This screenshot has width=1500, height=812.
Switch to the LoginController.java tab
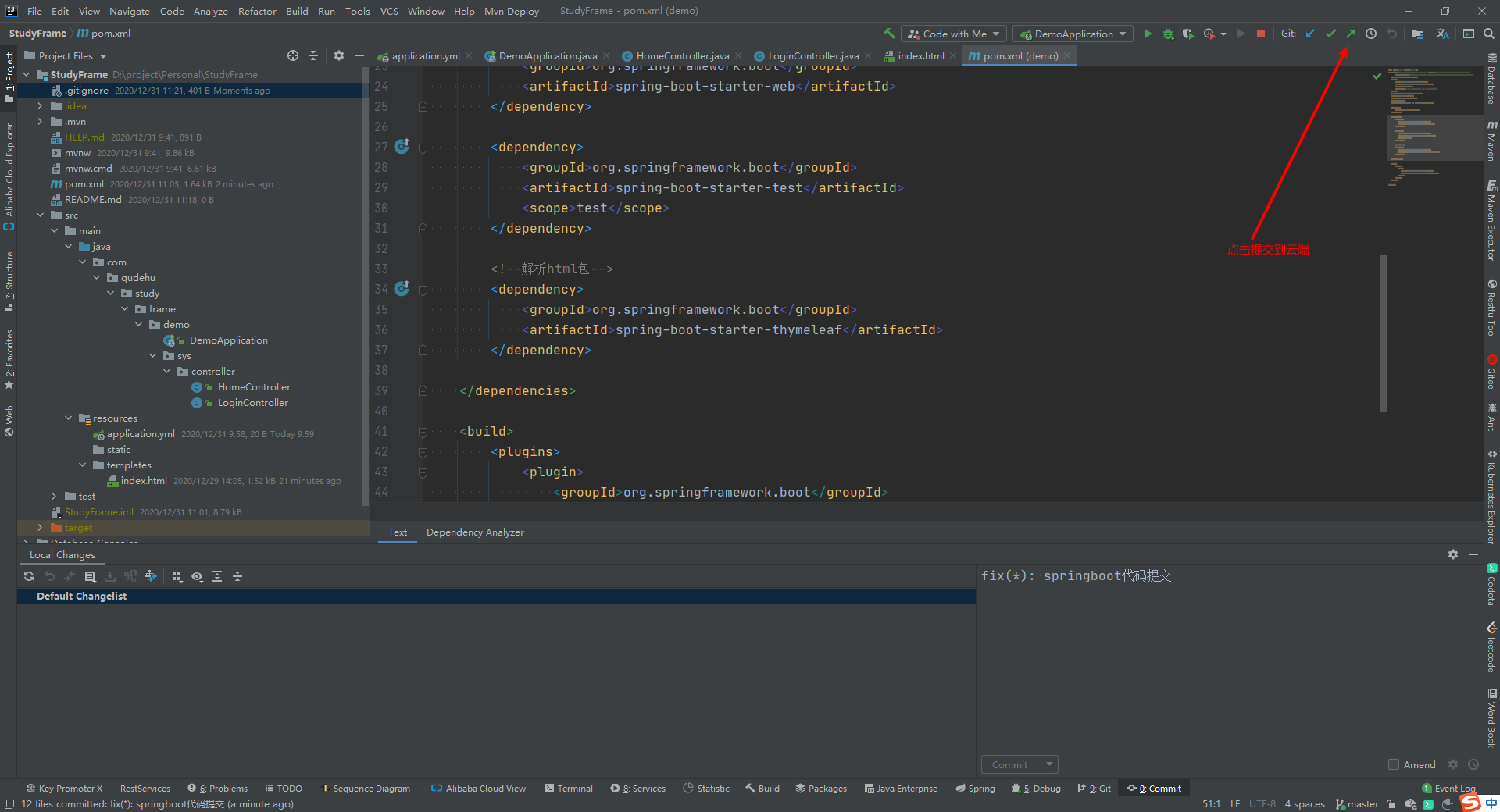tap(812, 55)
